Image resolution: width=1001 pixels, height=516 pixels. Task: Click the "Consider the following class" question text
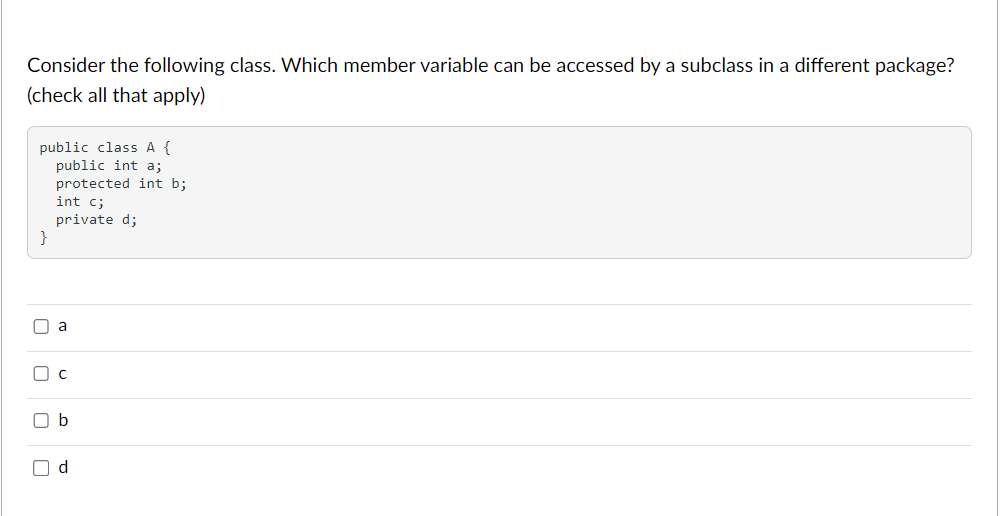[x=151, y=65]
